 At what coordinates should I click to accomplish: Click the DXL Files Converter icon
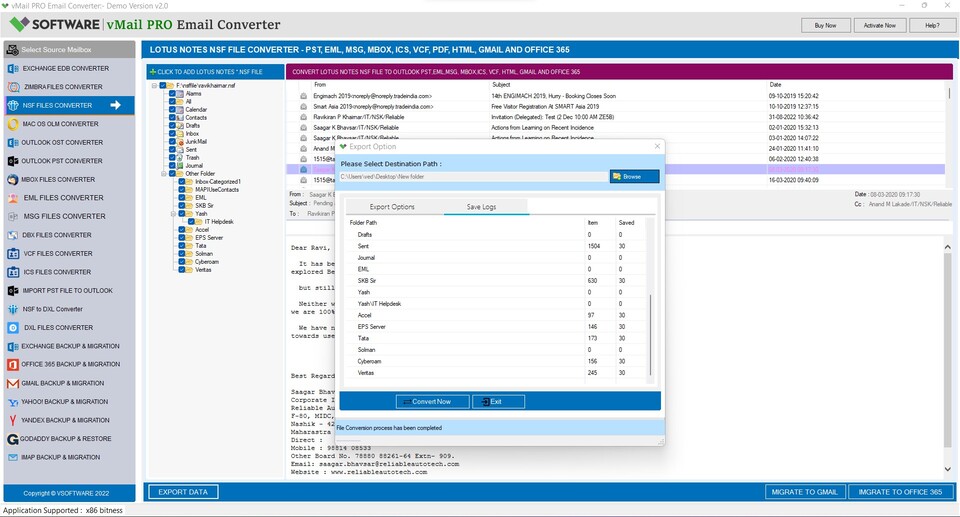coord(13,328)
